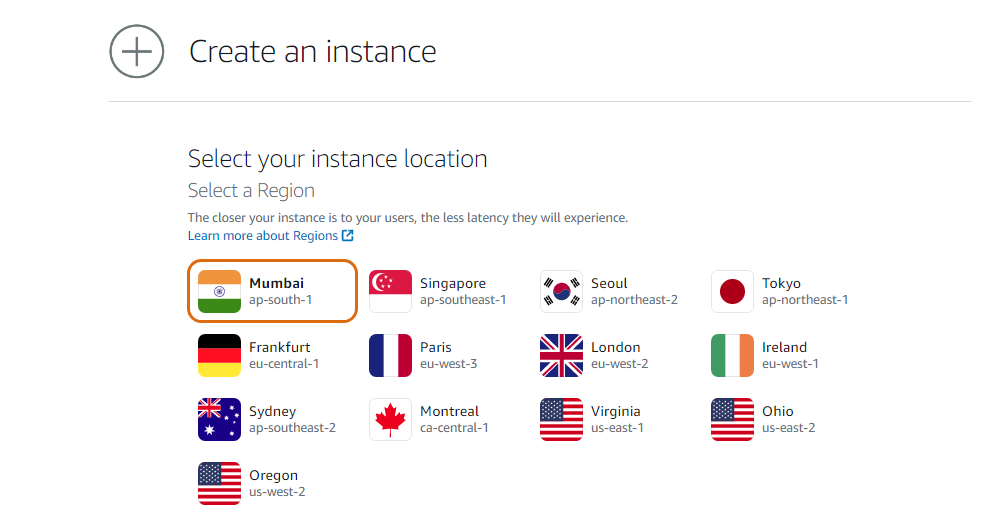Select the German flag for Frankfurt
990x517 pixels.
point(219,355)
